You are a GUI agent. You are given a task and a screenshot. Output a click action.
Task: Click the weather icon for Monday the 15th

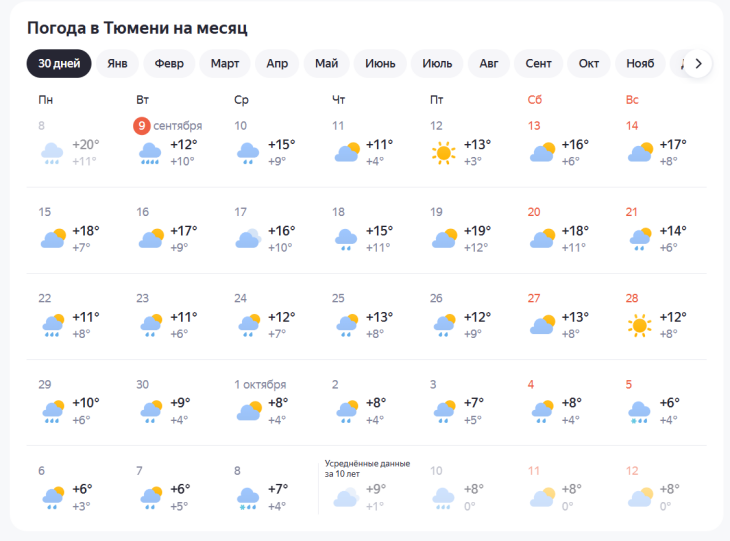(53, 239)
